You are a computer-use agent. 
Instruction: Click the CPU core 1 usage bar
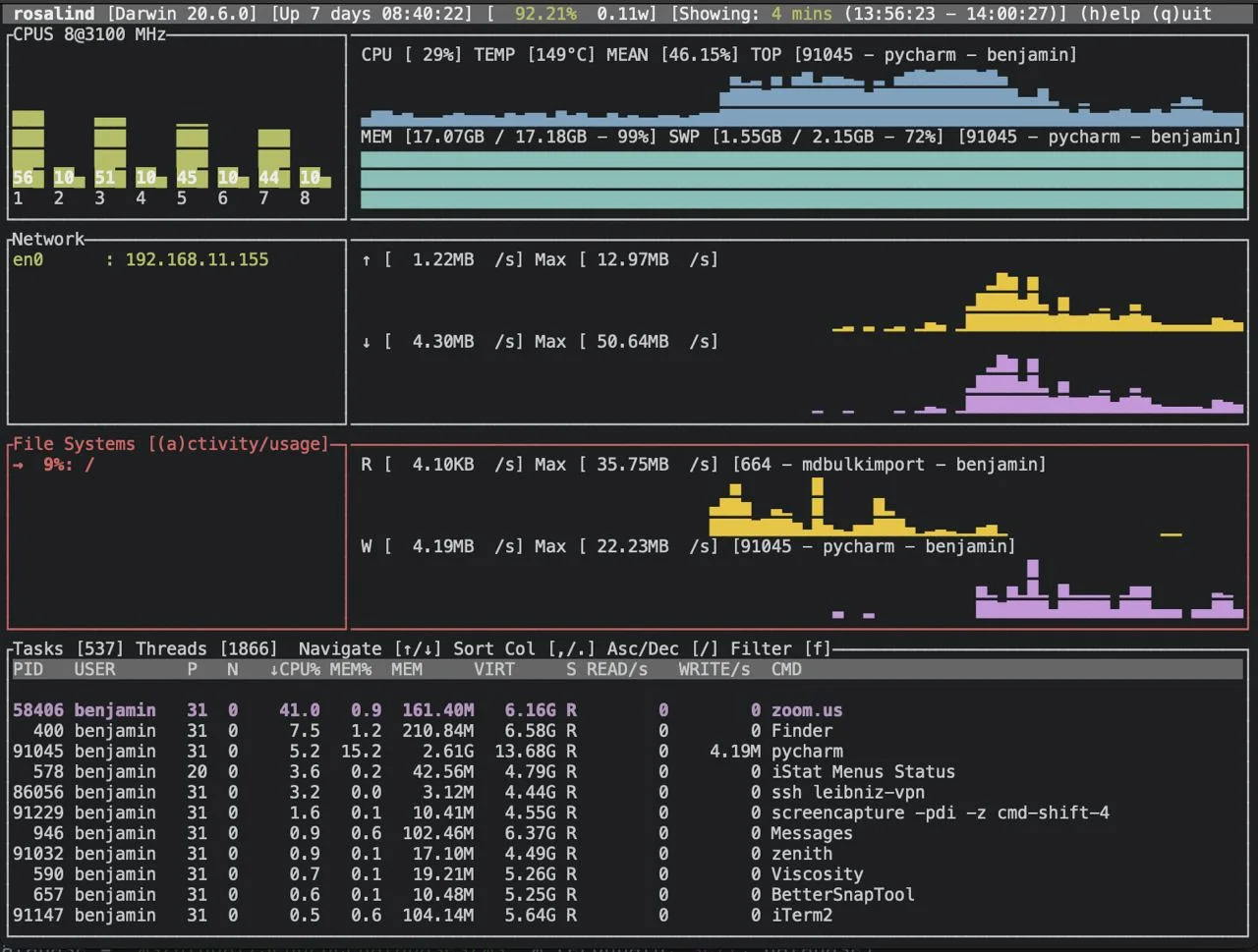pos(28,147)
